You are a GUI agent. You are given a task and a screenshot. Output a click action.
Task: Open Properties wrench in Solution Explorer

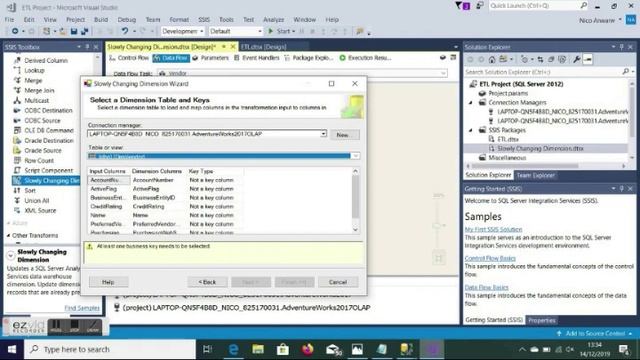(x=576, y=60)
